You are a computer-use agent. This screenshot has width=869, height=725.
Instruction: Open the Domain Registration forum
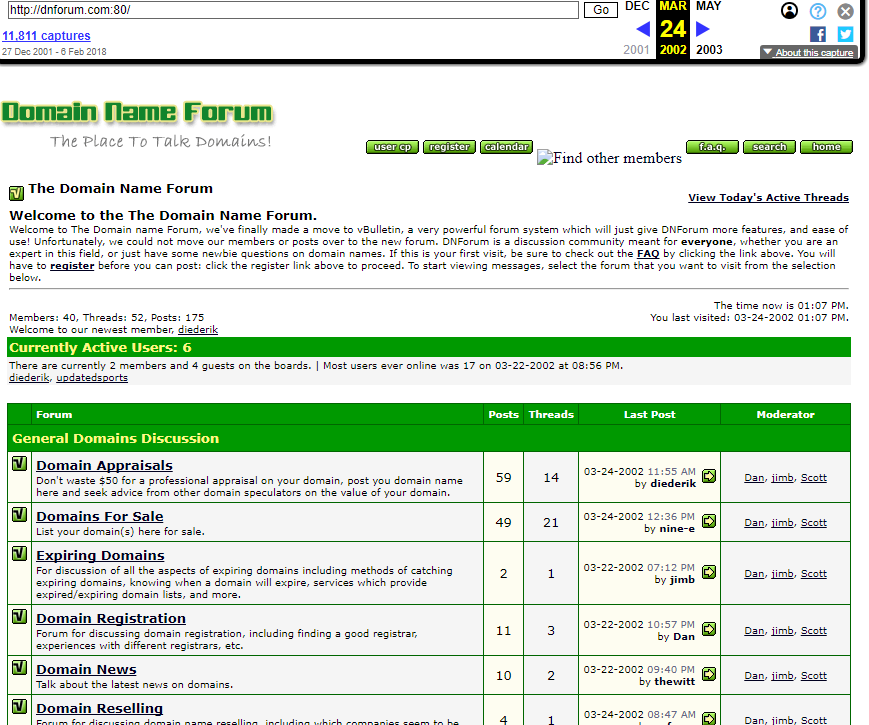111,618
